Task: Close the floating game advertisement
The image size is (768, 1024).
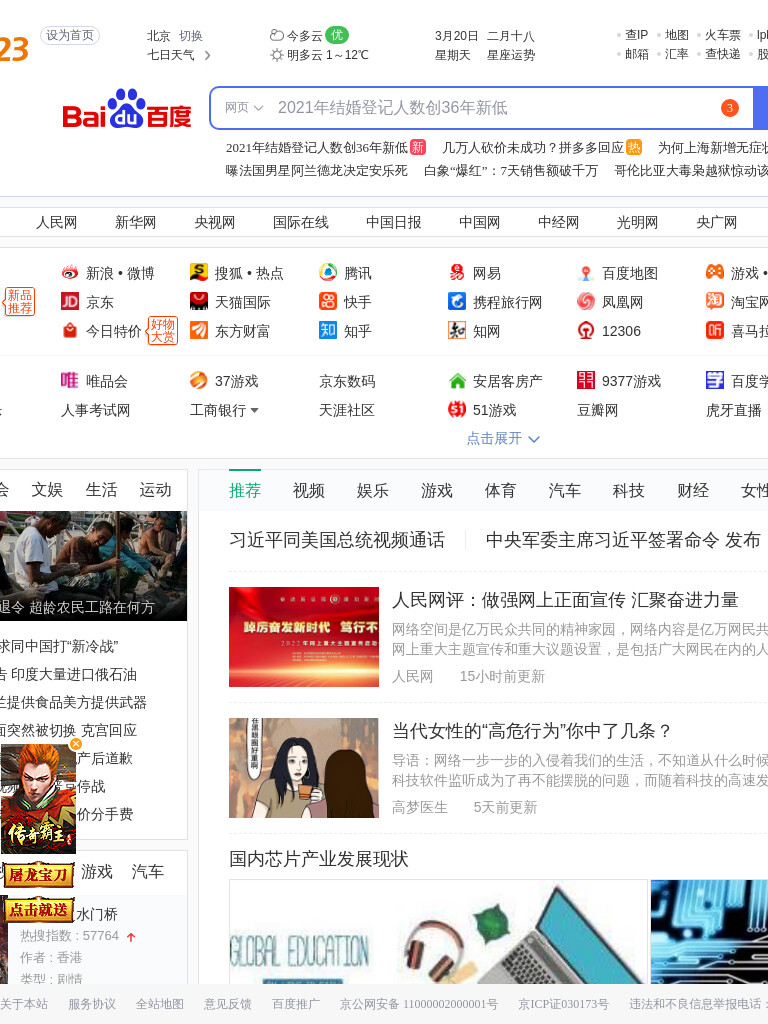Action: click(76, 744)
